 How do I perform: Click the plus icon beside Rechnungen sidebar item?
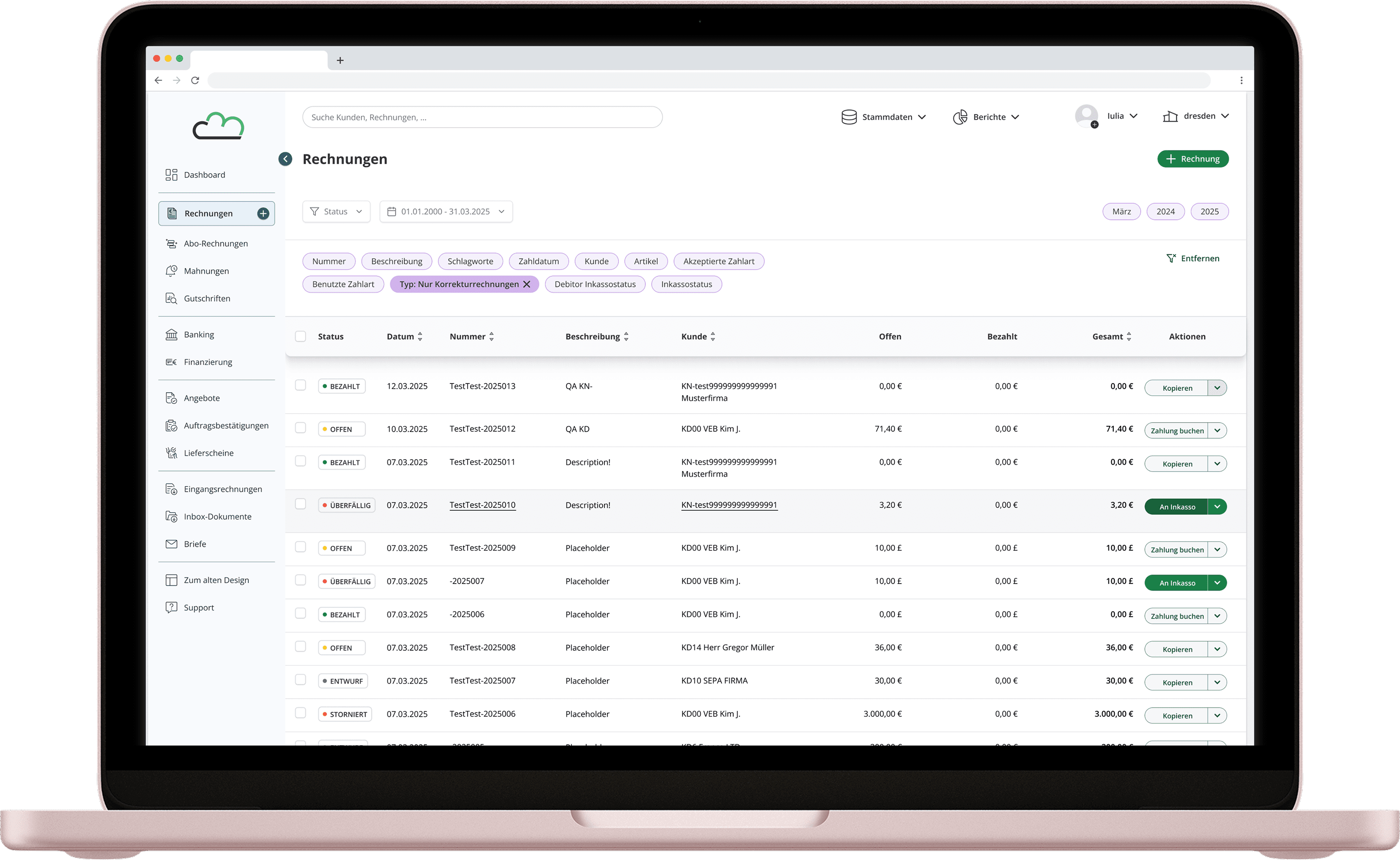point(262,213)
